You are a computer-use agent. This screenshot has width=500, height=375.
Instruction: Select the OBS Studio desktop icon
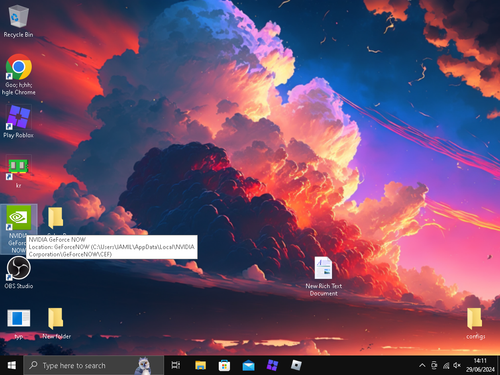(18, 272)
